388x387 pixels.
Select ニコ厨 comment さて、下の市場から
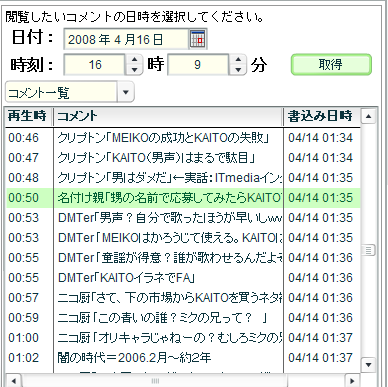(183, 298)
